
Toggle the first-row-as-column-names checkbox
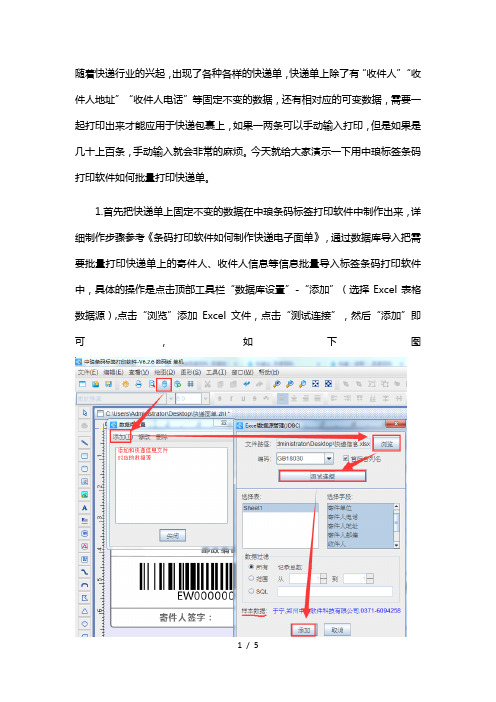[346, 458]
